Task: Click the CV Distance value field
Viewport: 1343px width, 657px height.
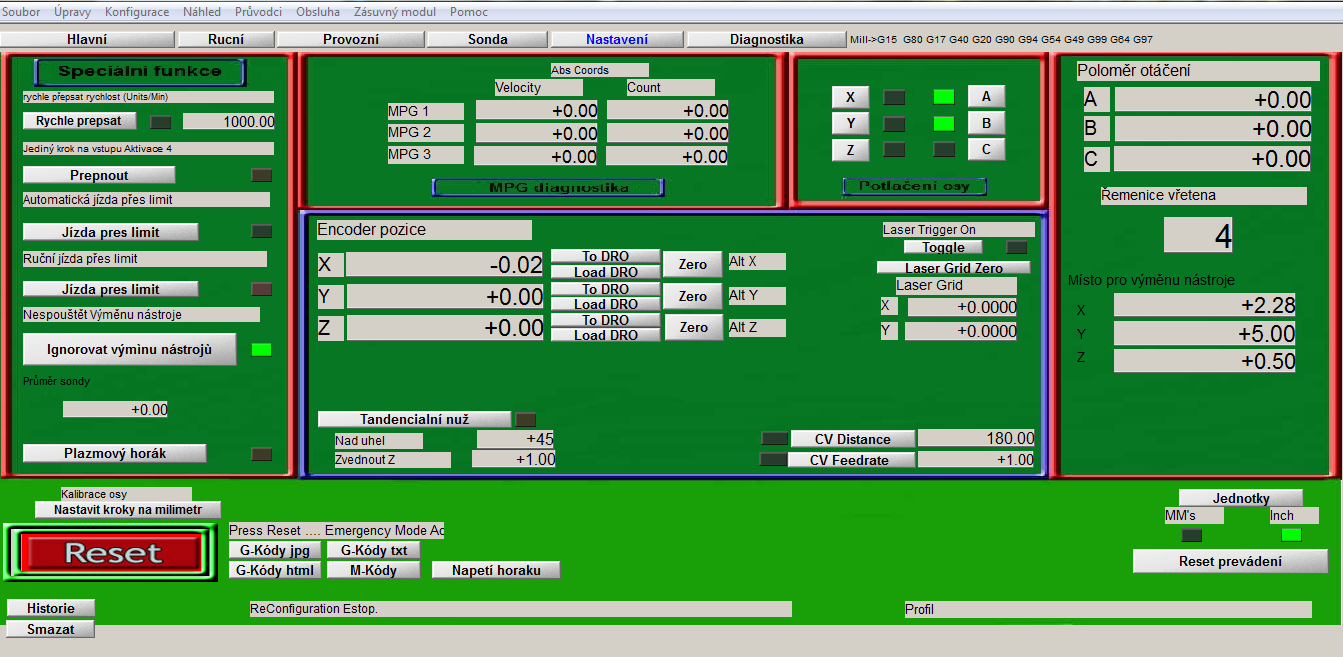Action: click(976, 438)
